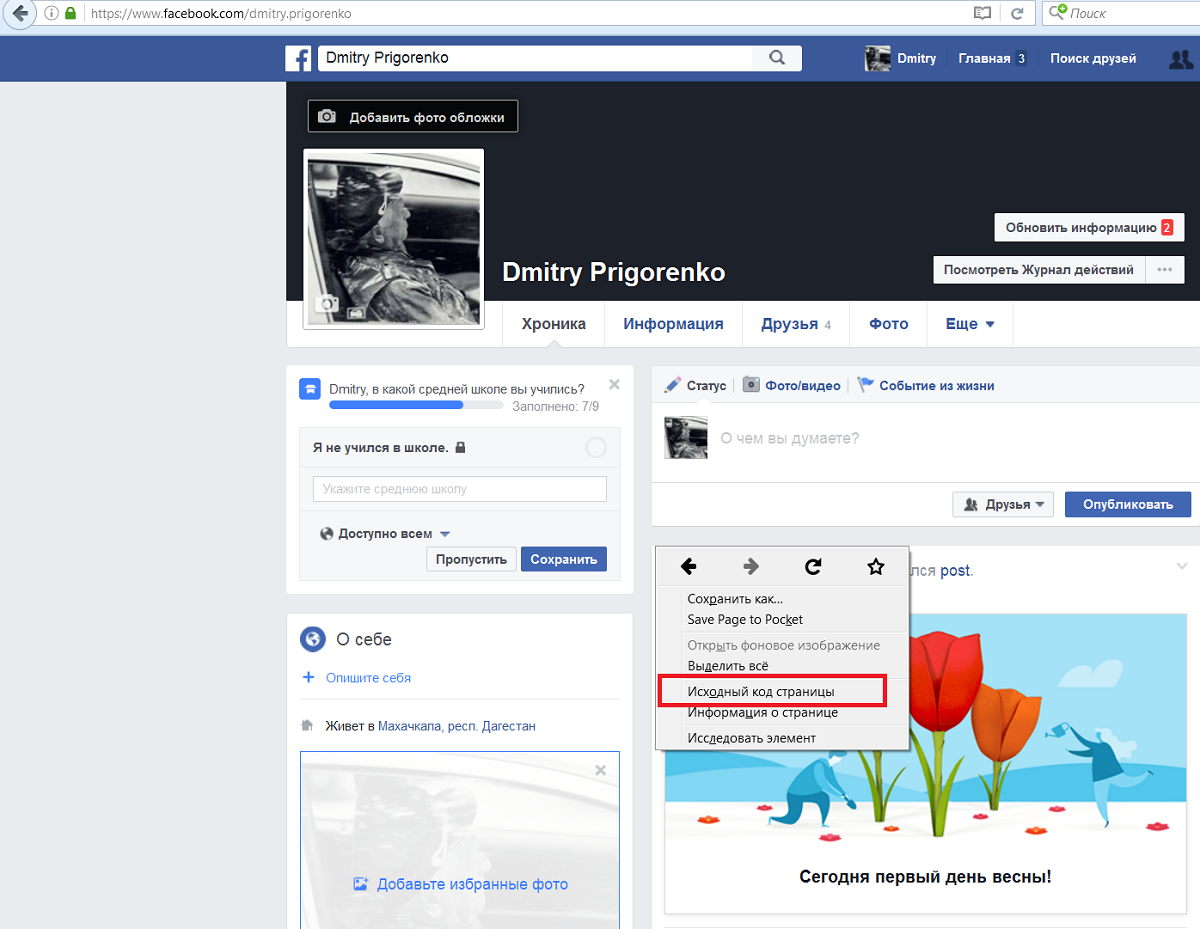Click the life event flag icon

[866, 385]
